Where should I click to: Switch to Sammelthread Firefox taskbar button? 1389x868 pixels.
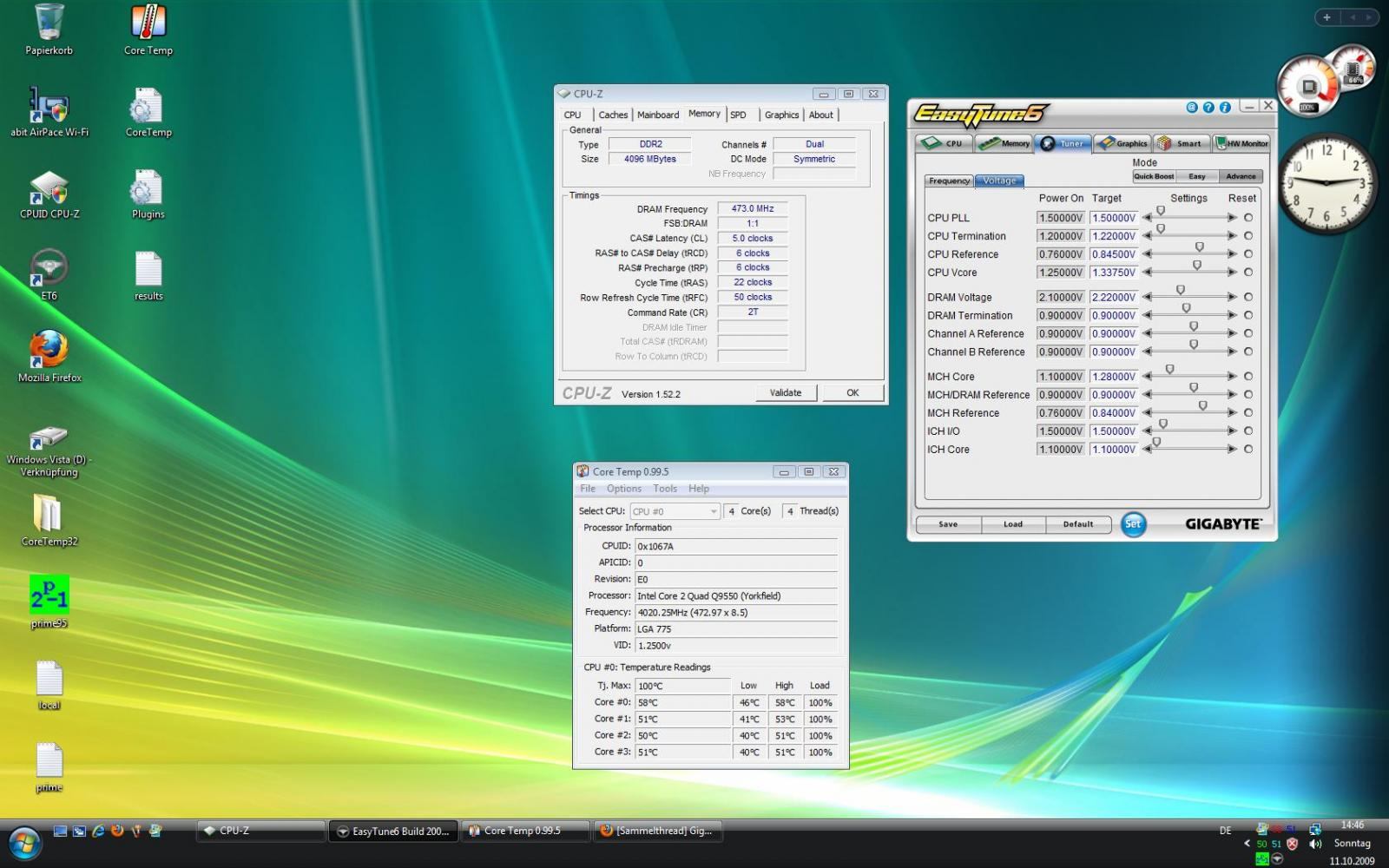(x=658, y=832)
